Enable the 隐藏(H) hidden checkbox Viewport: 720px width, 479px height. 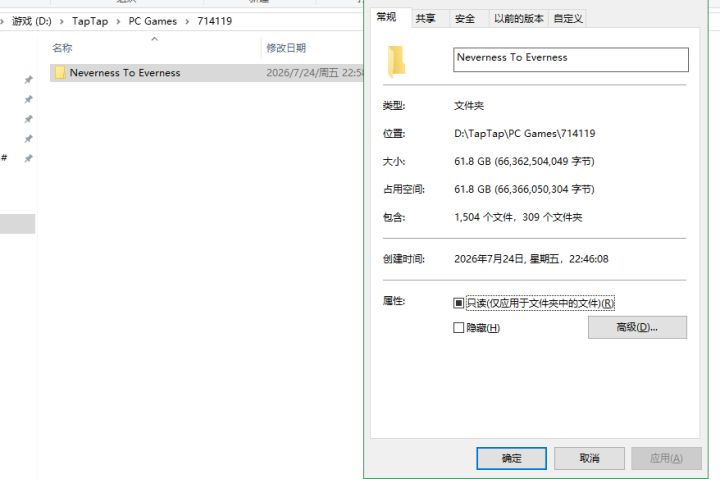pyautogui.click(x=458, y=327)
